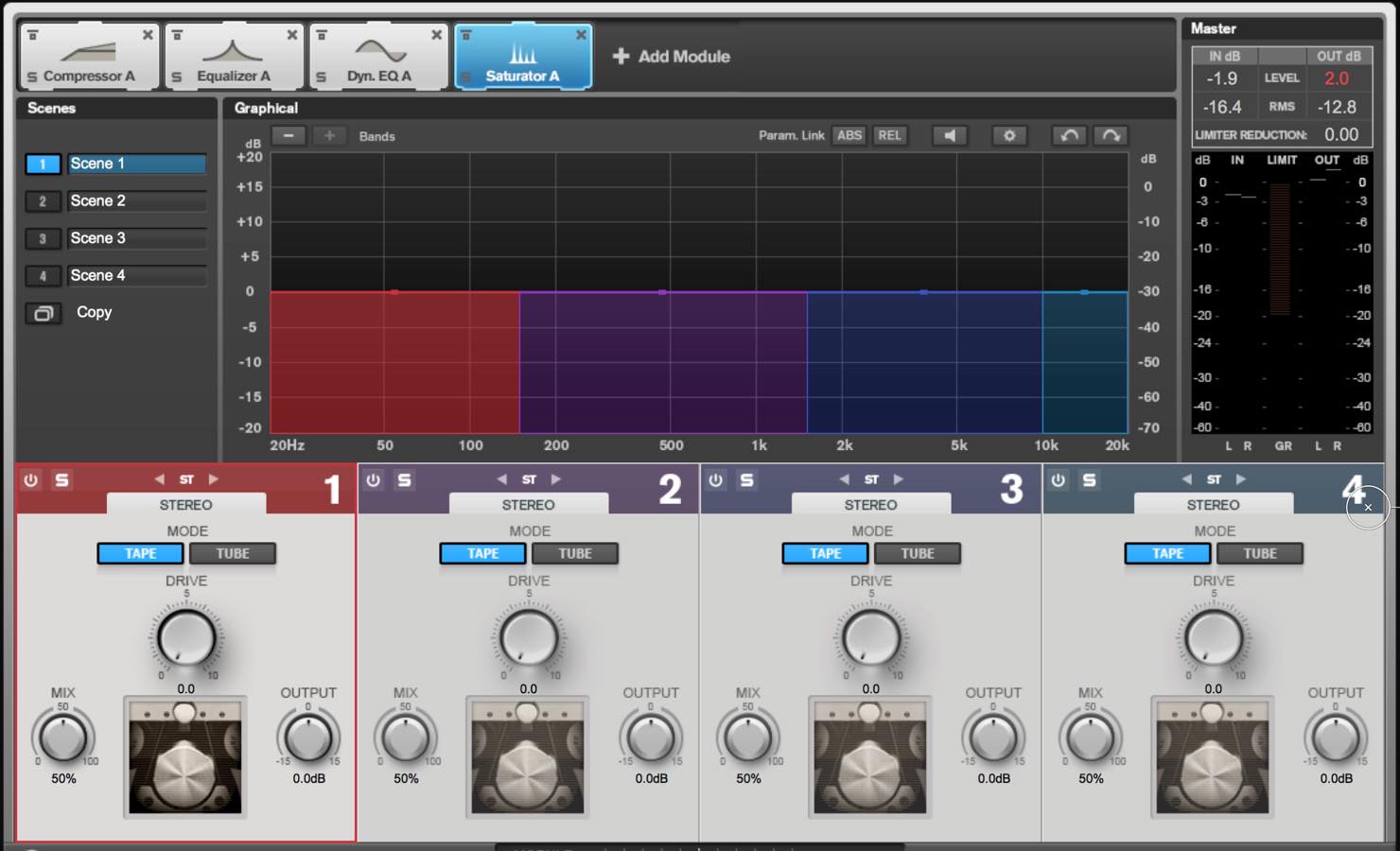The width and height of the screenshot is (1400, 851).
Task: Click band 3 next channel mode arrow
Action: (899, 479)
